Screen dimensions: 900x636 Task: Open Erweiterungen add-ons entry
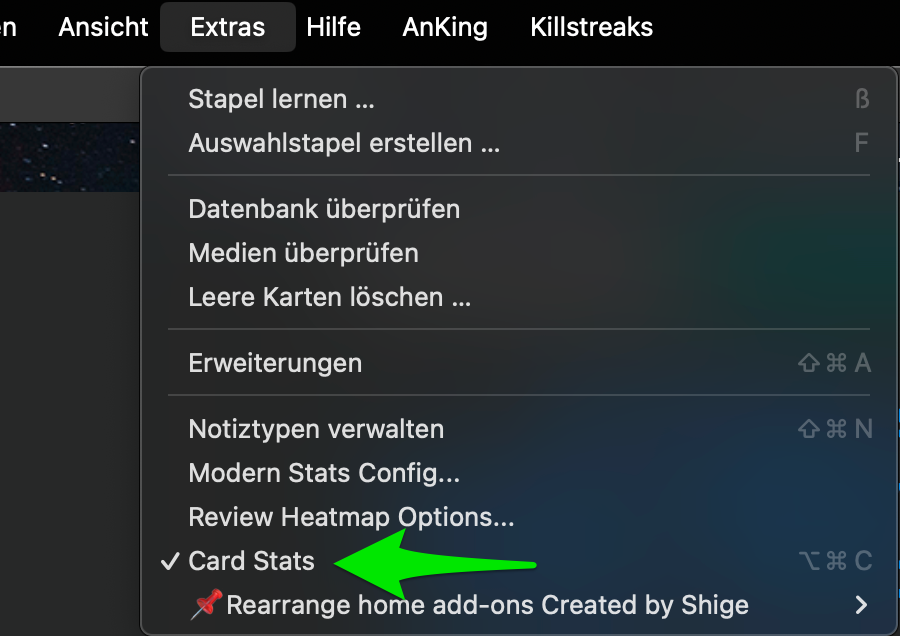(275, 363)
